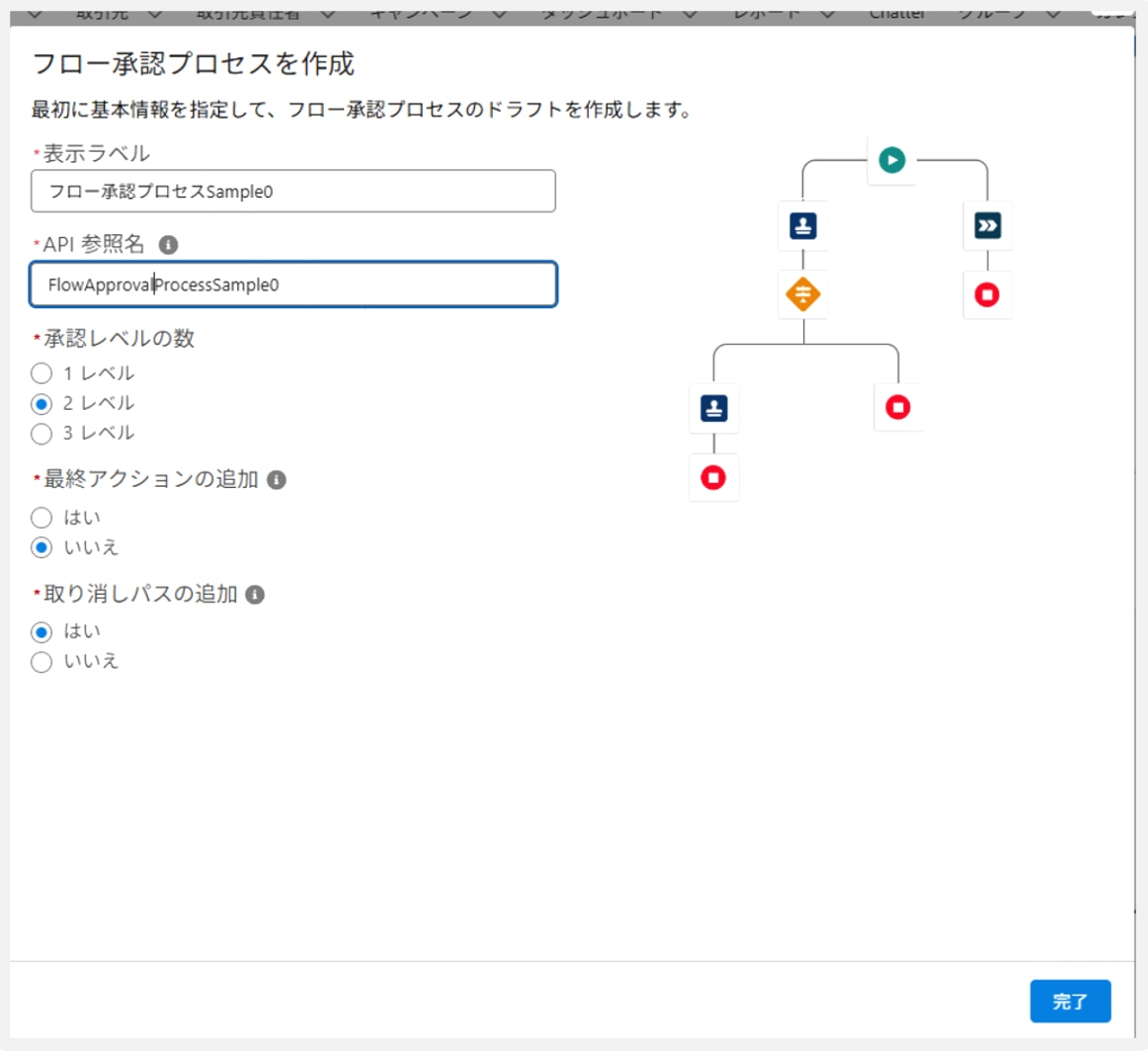Focus the API 参照名 input field
The image size is (1148, 1051).
[292, 285]
